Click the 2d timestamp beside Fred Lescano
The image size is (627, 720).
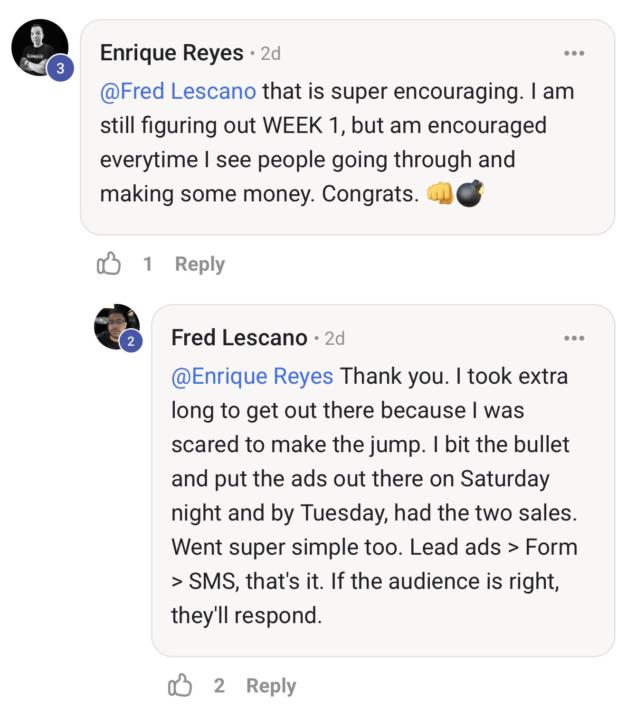pyautogui.click(x=334, y=339)
